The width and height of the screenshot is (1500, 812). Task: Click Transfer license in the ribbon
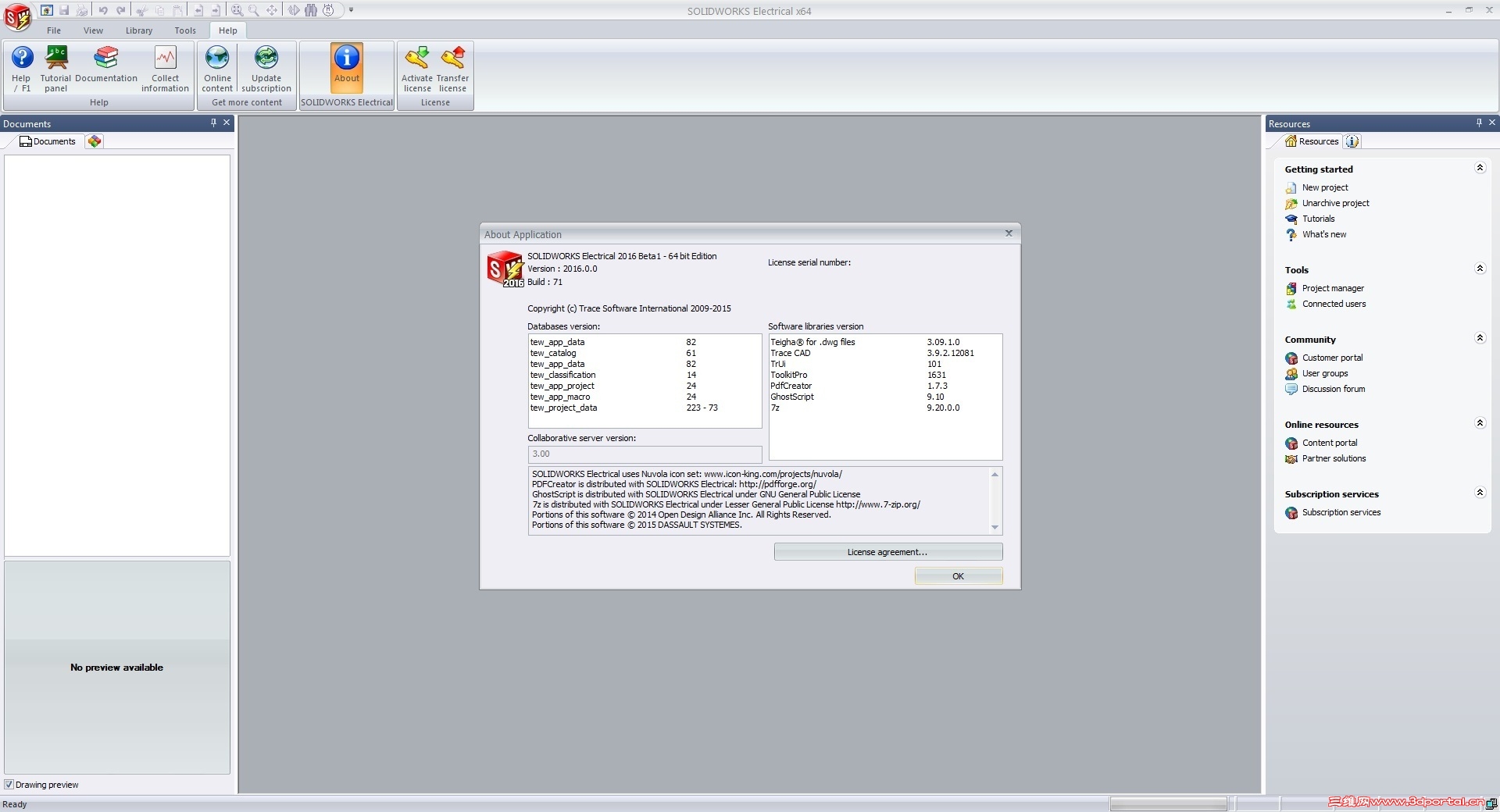click(x=453, y=69)
